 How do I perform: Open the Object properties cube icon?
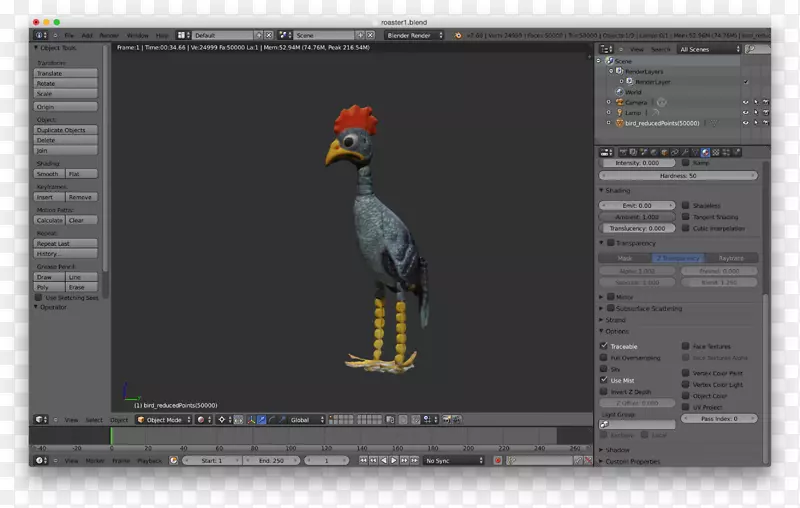pos(664,153)
